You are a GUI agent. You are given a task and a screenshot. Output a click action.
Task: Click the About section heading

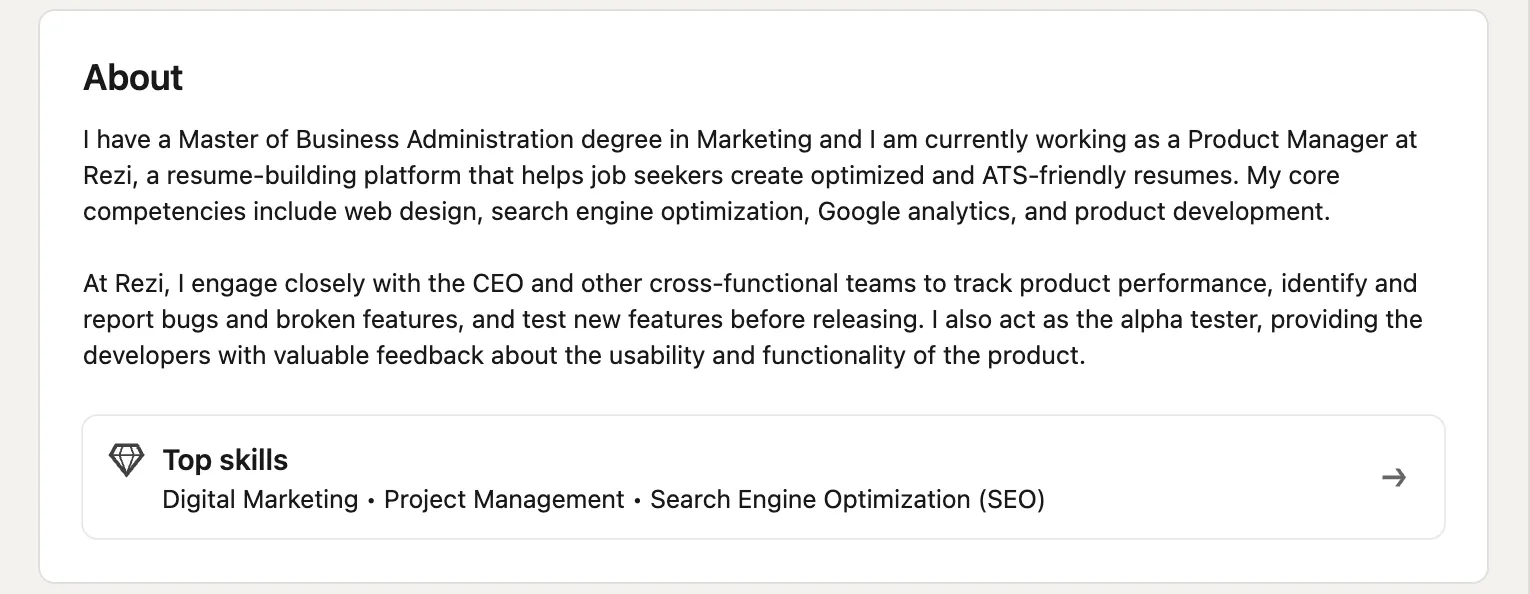pyautogui.click(x=133, y=77)
